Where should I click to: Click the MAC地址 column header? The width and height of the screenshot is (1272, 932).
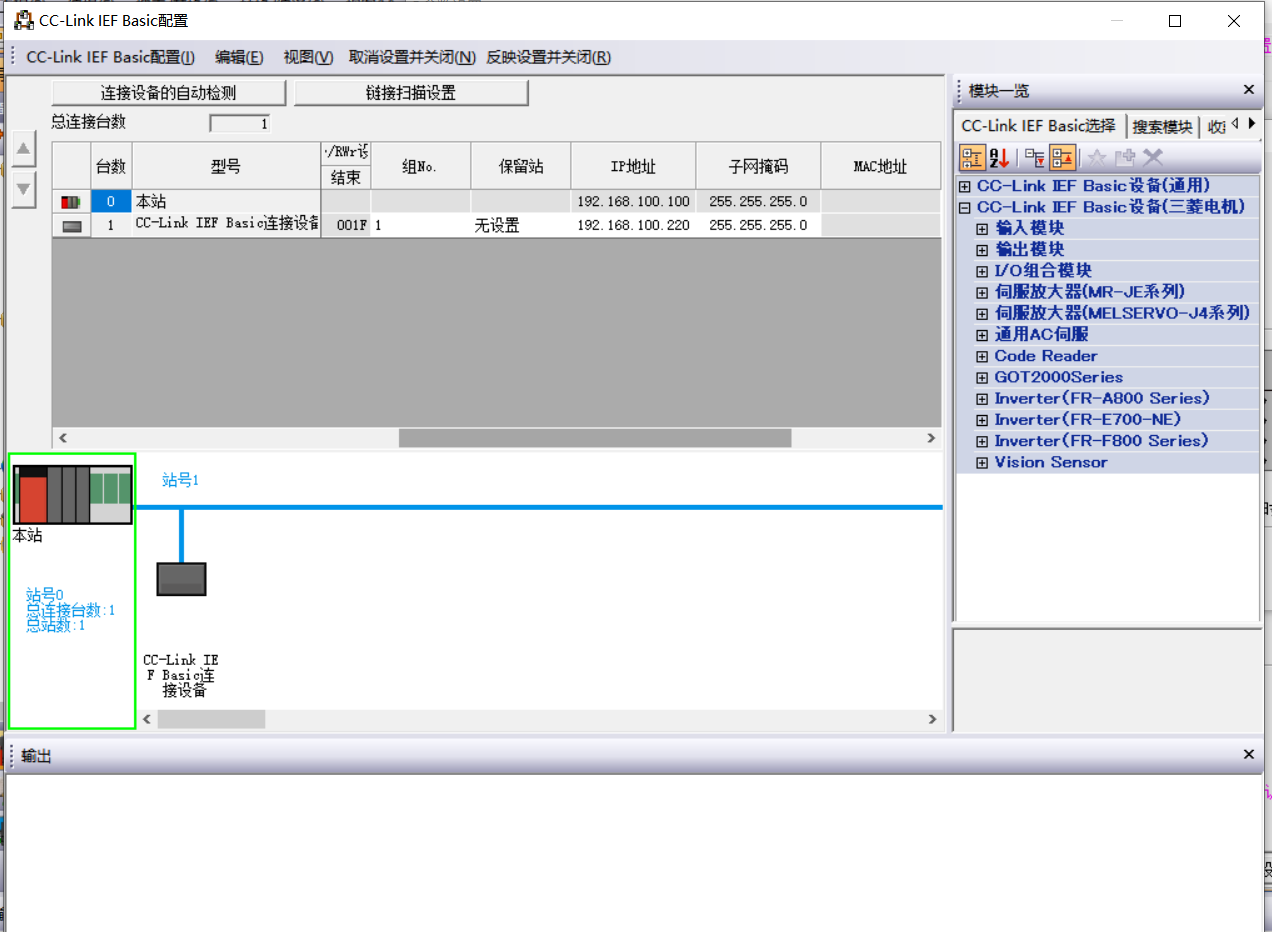880,166
